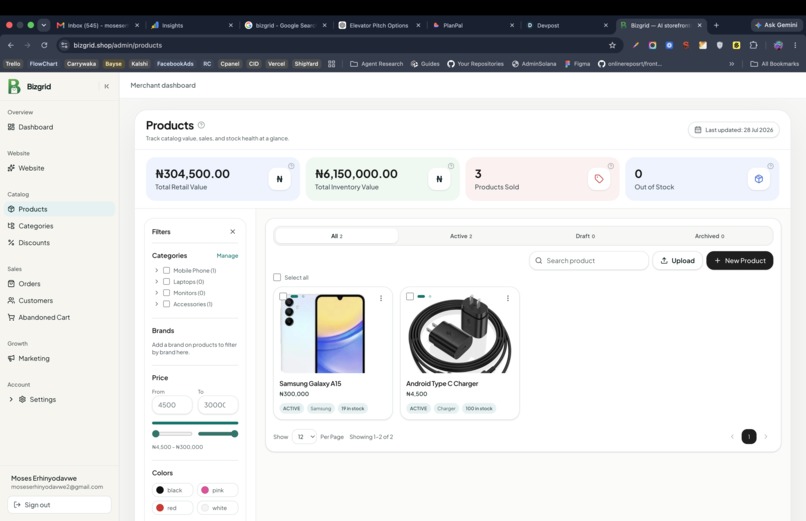This screenshot has height=521, width=806.
Task: Select the Android Type C Charger card checkbox
Action: pos(410,296)
